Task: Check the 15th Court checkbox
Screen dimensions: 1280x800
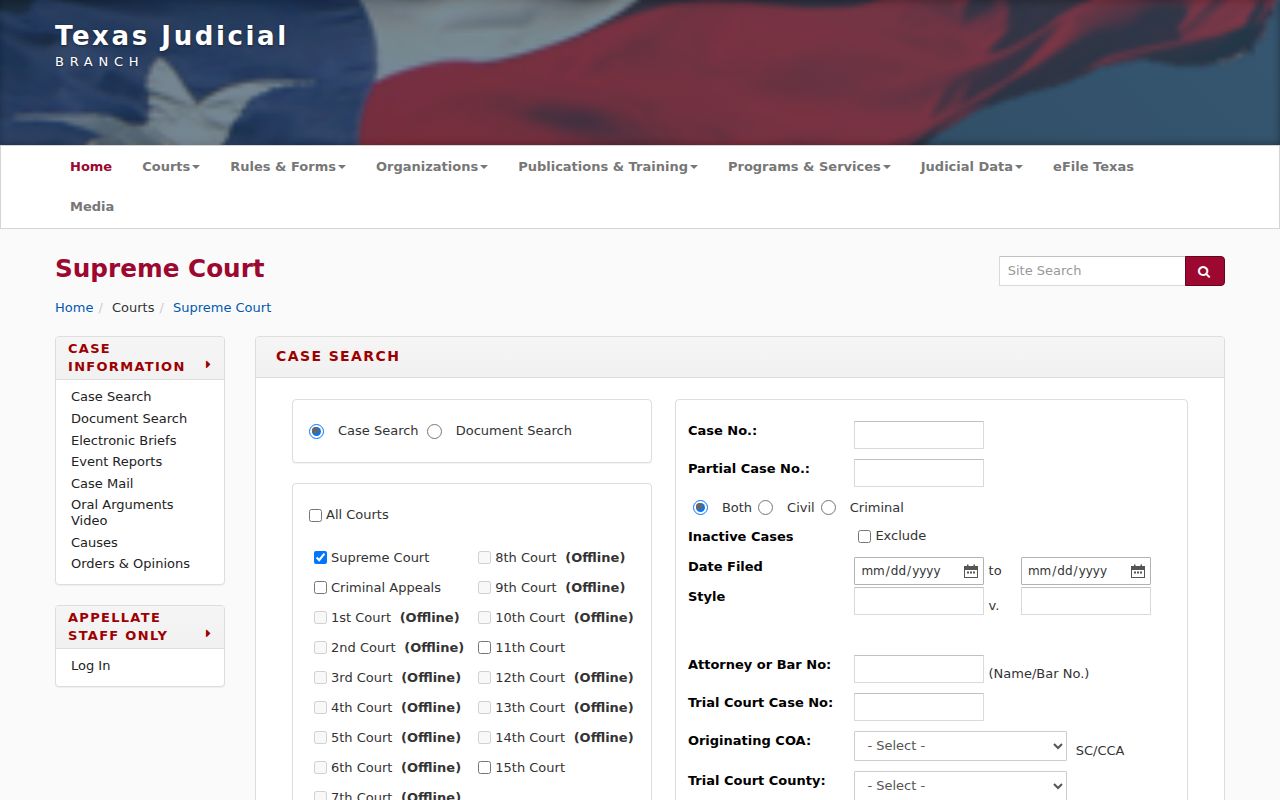Action: click(485, 767)
